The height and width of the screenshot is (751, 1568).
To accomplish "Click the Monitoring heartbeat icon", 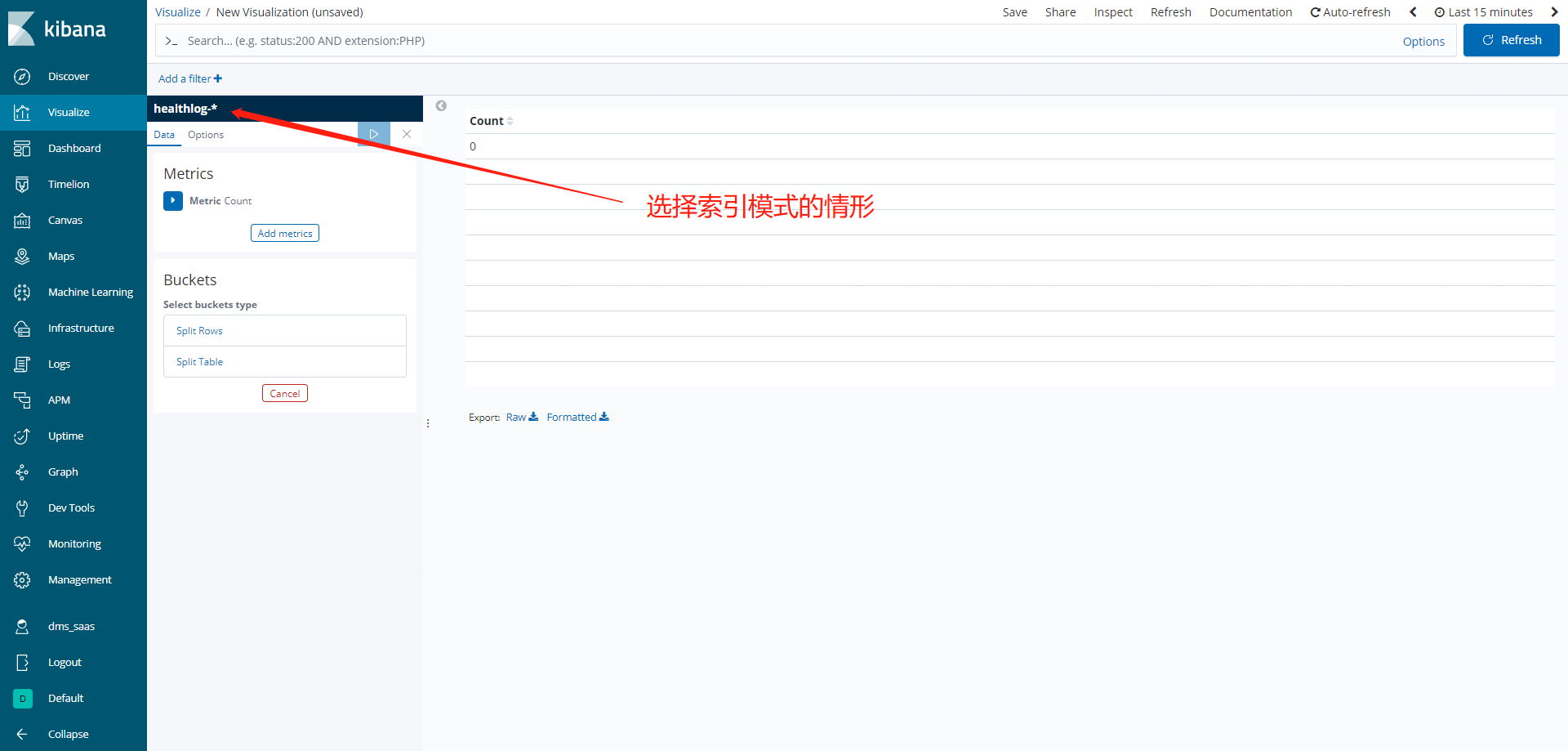I will (x=22, y=544).
